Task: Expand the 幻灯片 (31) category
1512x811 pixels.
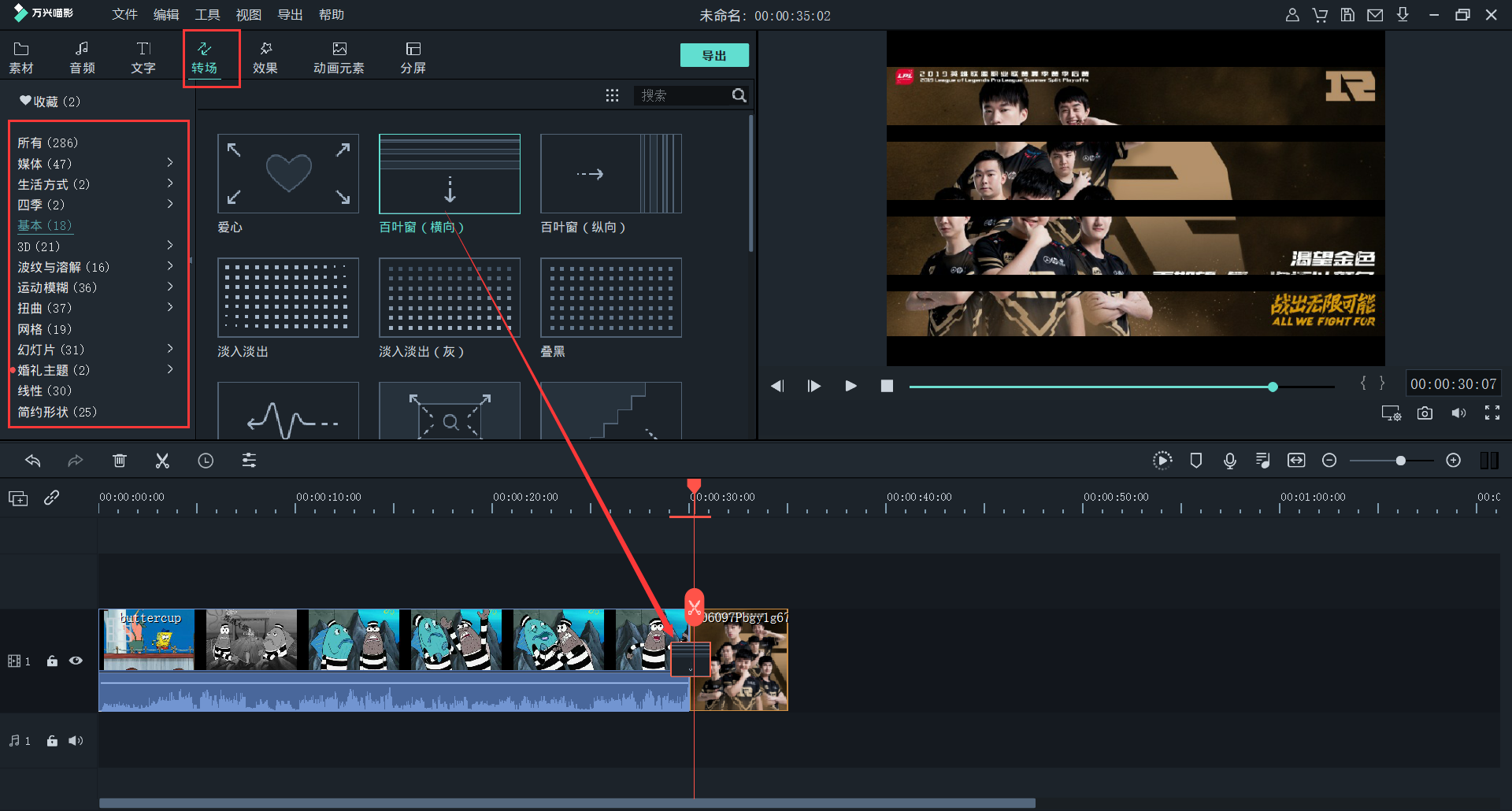Action: (x=170, y=349)
